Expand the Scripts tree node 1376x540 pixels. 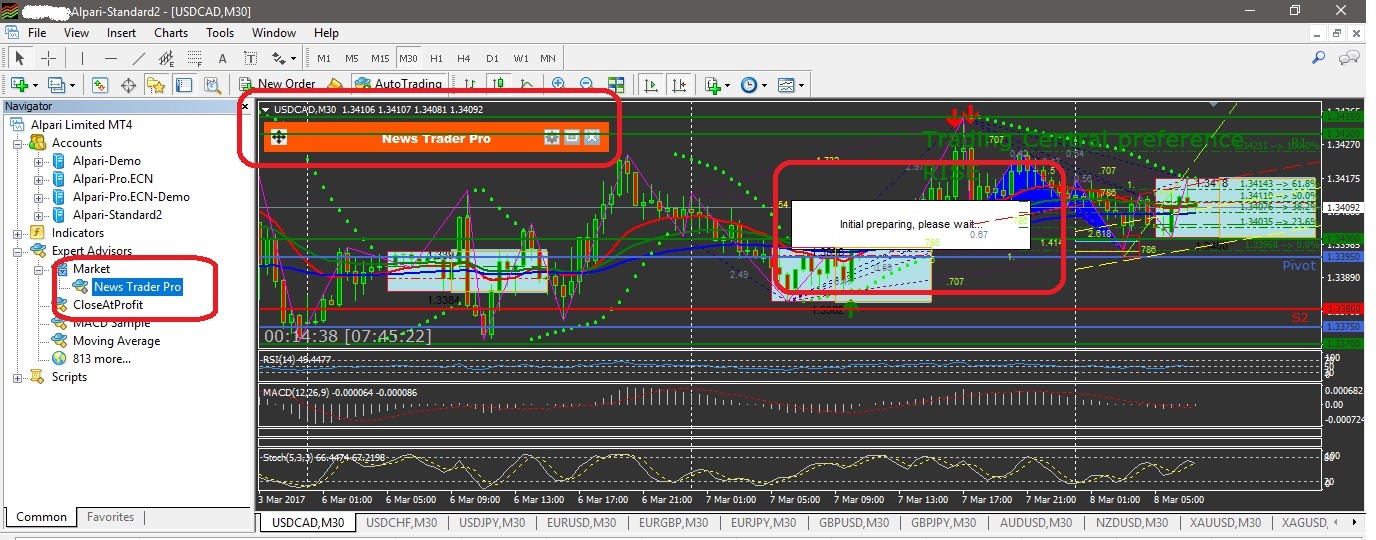[x=17, y=377]
